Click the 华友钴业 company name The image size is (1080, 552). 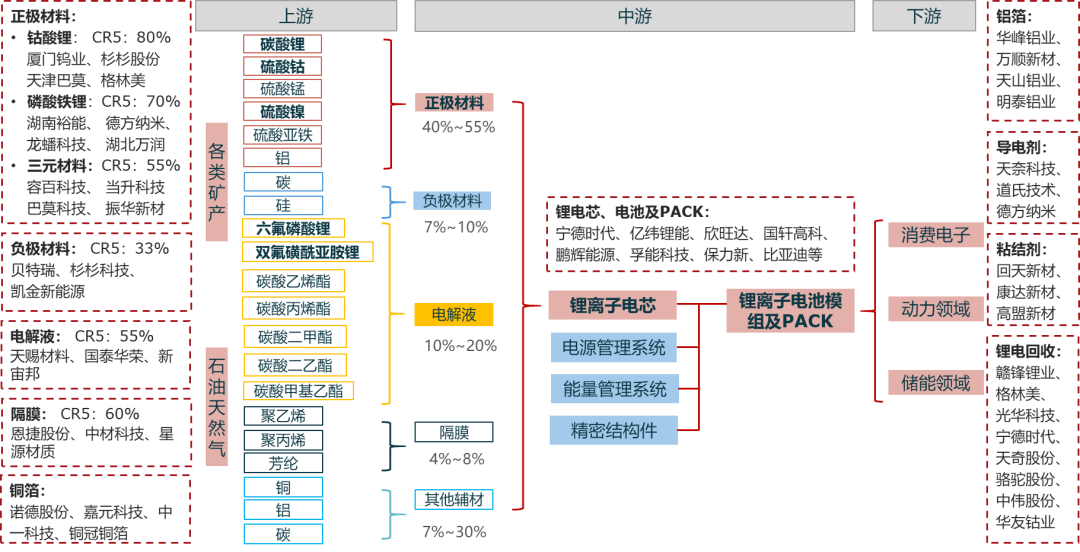click(x=1026, y=522)
